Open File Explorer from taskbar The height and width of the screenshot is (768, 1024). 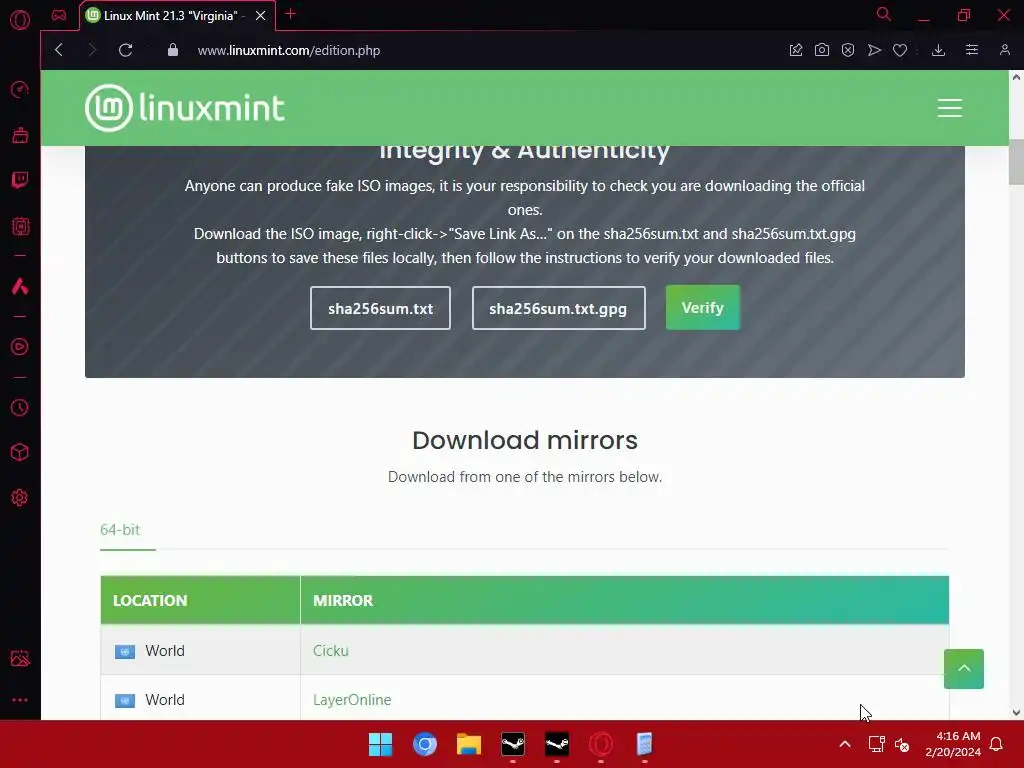tap(468, 744)
